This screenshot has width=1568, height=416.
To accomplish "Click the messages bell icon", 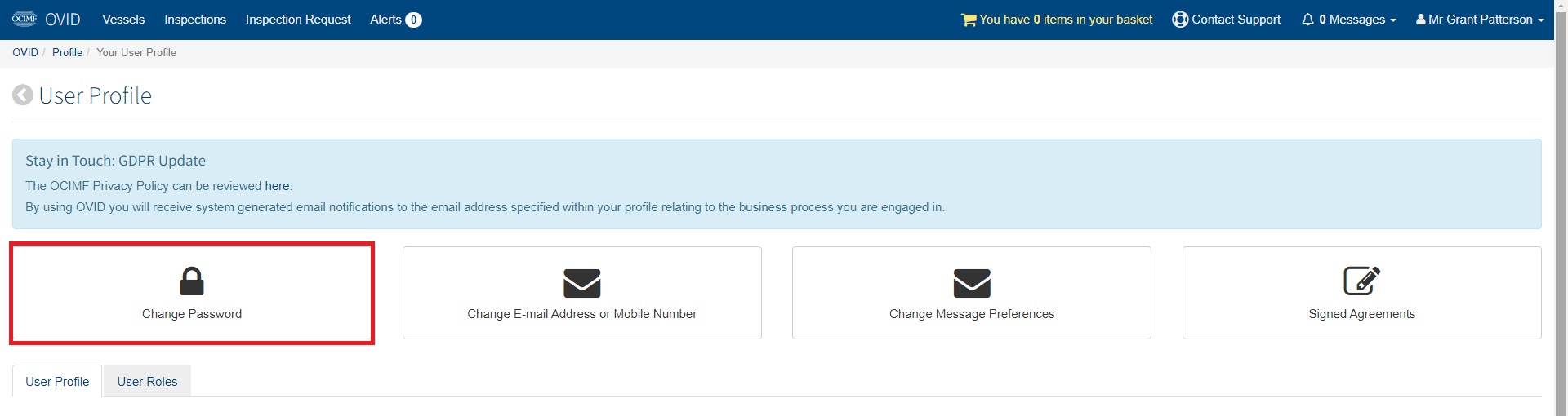I will [x=1307, y=20].
